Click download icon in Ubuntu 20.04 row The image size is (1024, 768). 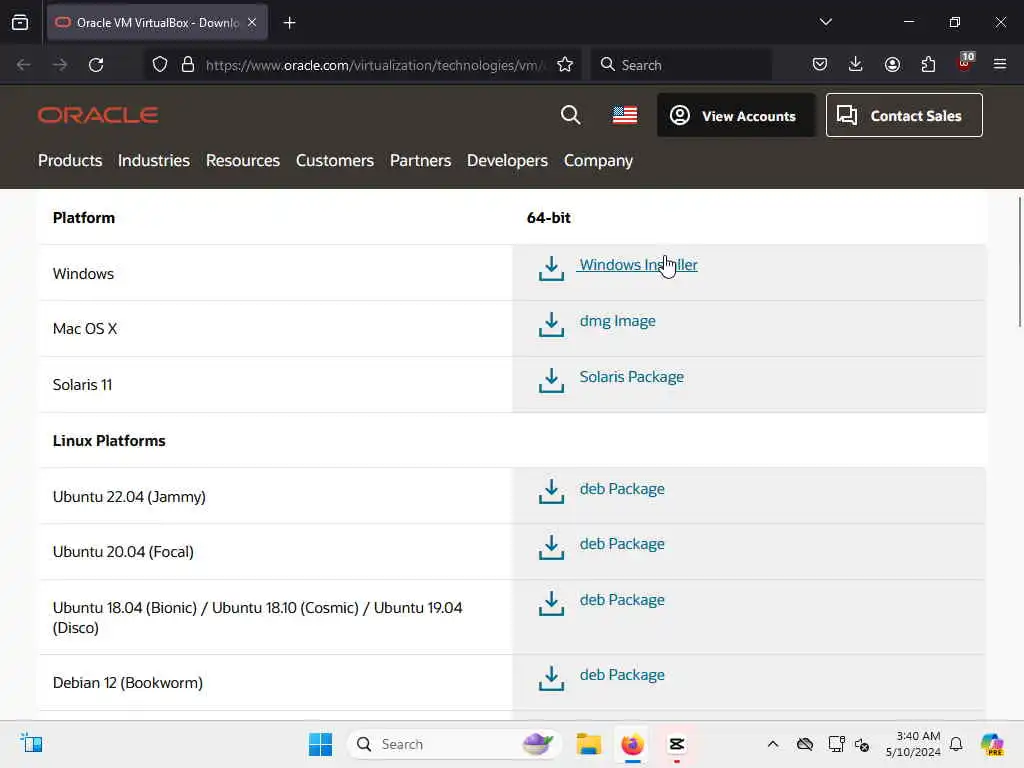point(551,547)
